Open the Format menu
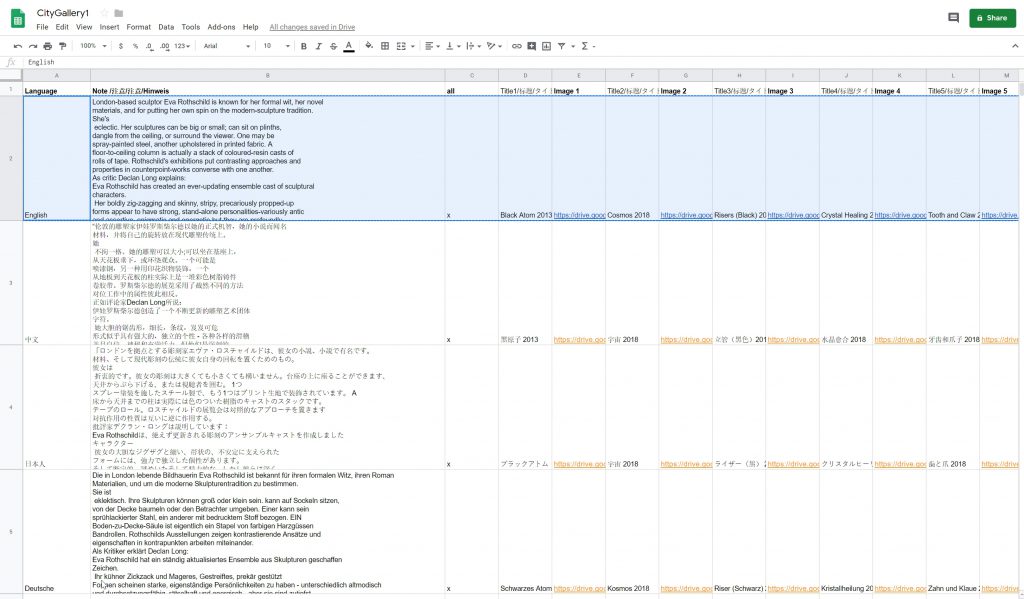Screen dimensions: 1024x599 pos(139,27)
